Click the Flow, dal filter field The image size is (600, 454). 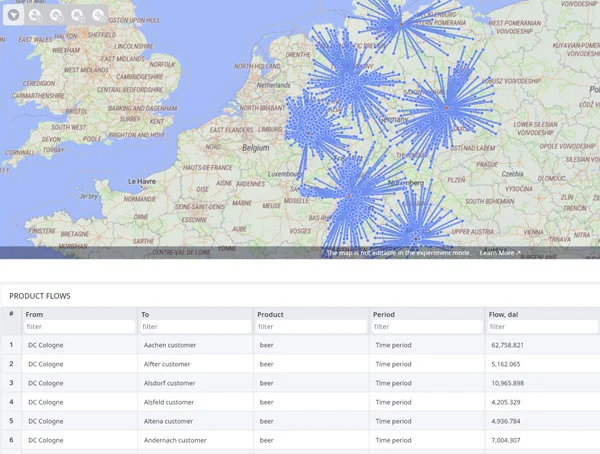click(541, 326)
